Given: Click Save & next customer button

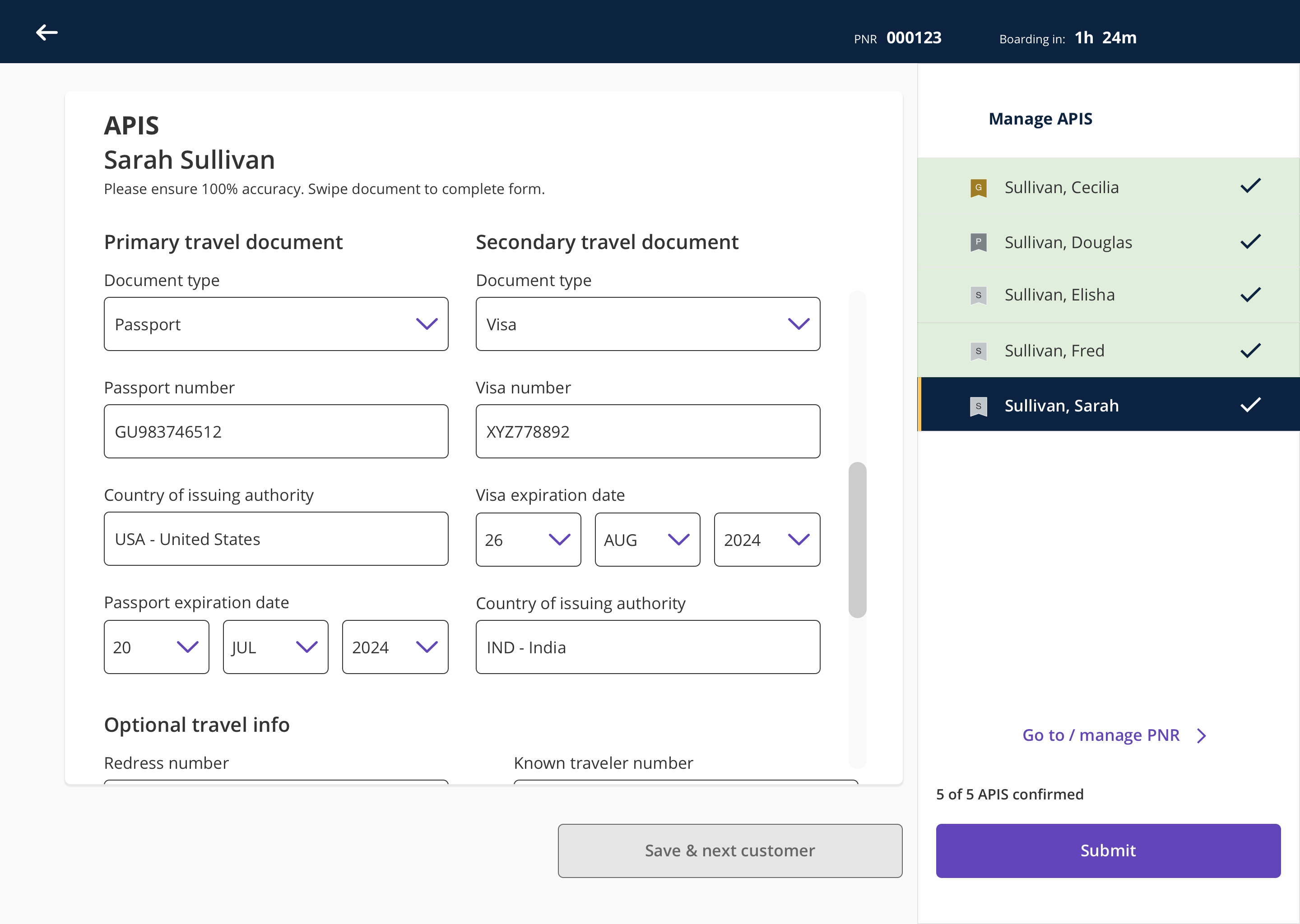Looking at the screenshot, I should point(730,850).
